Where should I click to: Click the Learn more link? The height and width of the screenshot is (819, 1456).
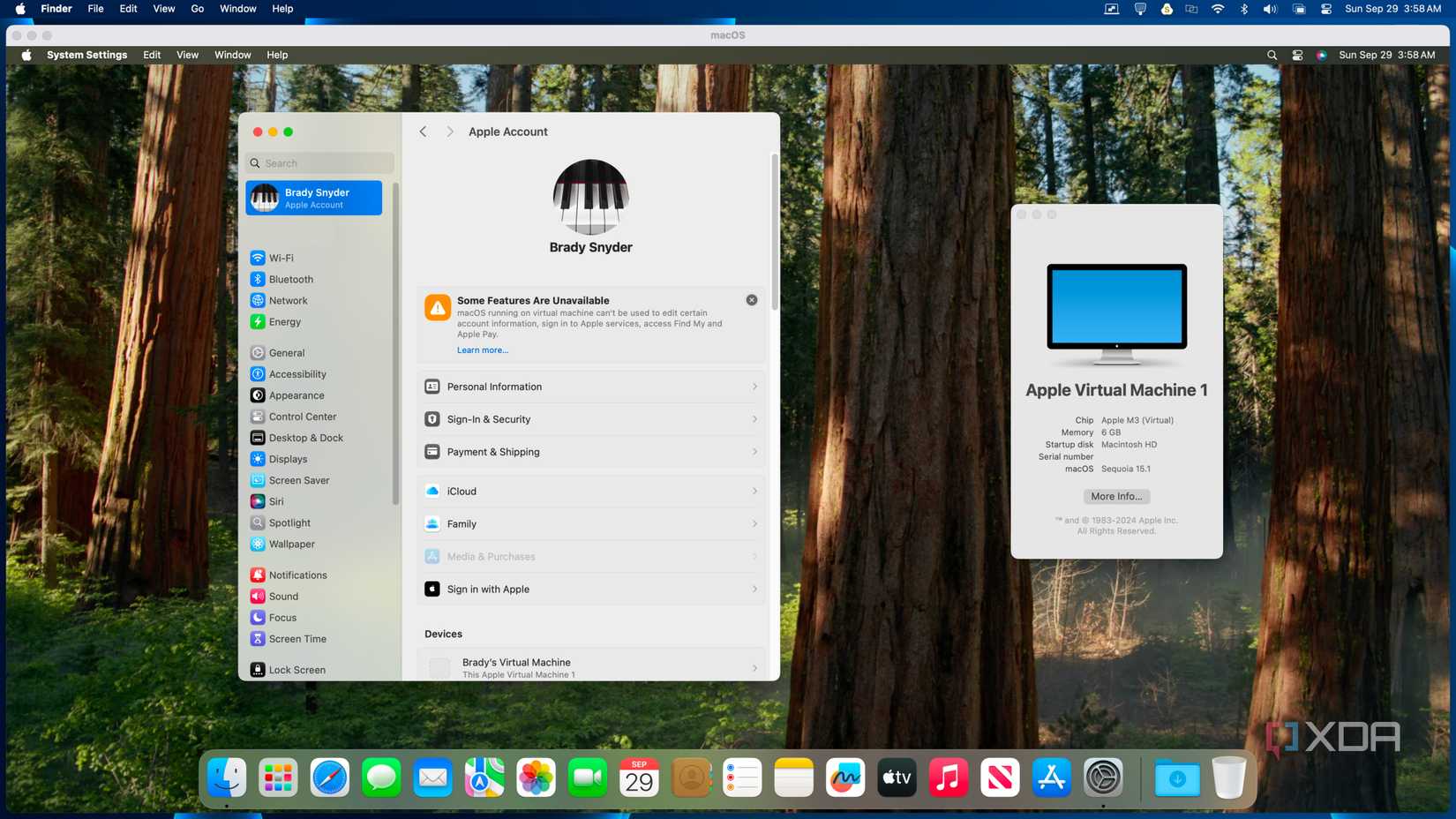click(483, 350)
